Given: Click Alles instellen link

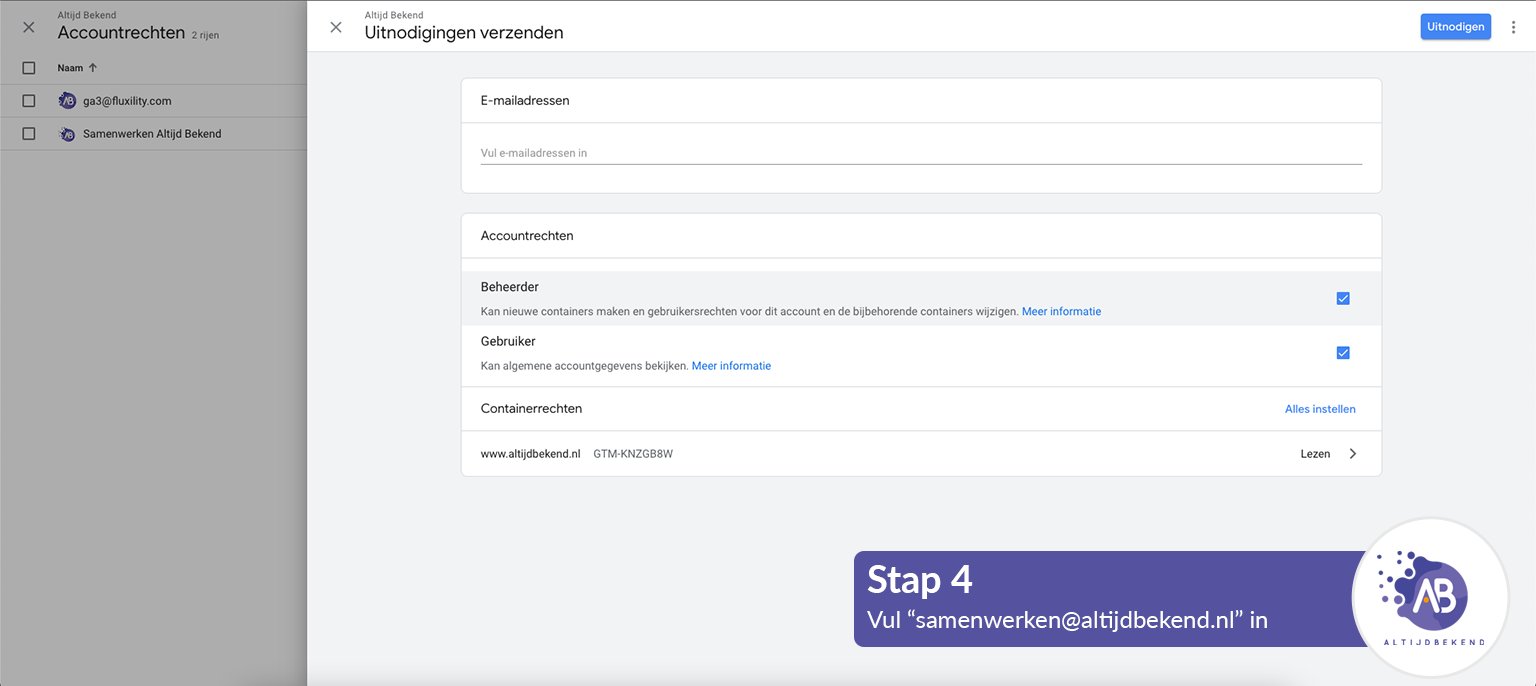Looking at the screenshot, I should click(1320, 409).
